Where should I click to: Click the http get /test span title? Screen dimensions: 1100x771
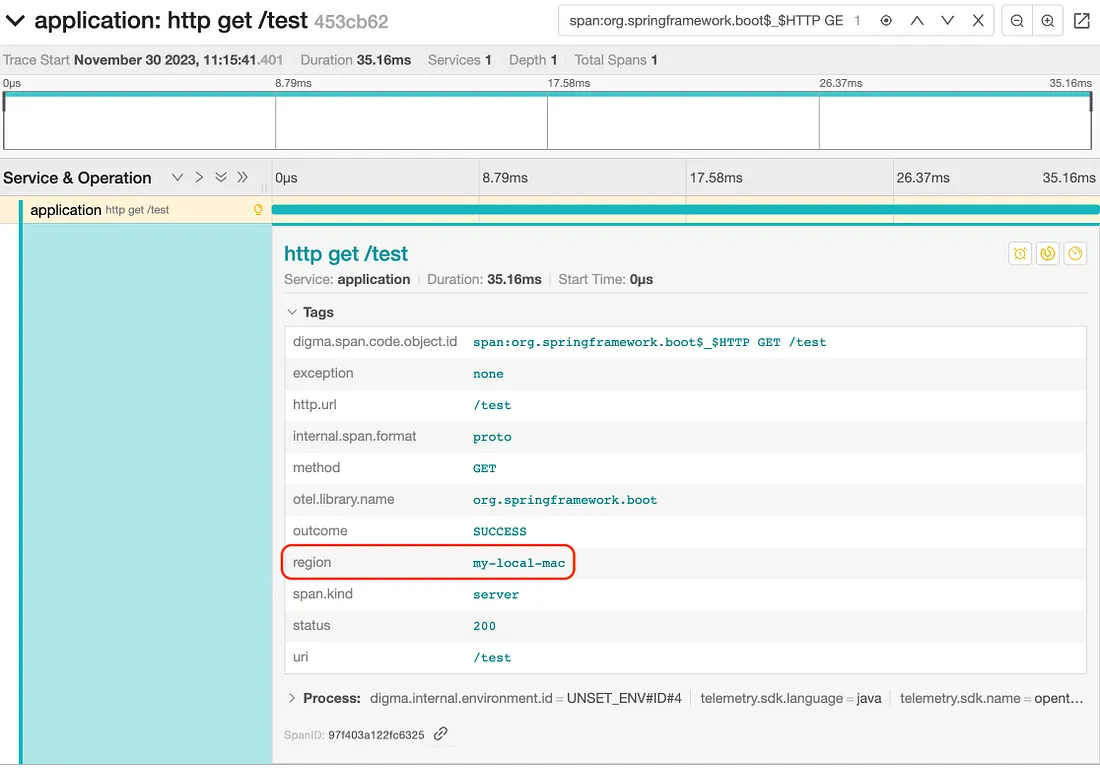point(345,253)
